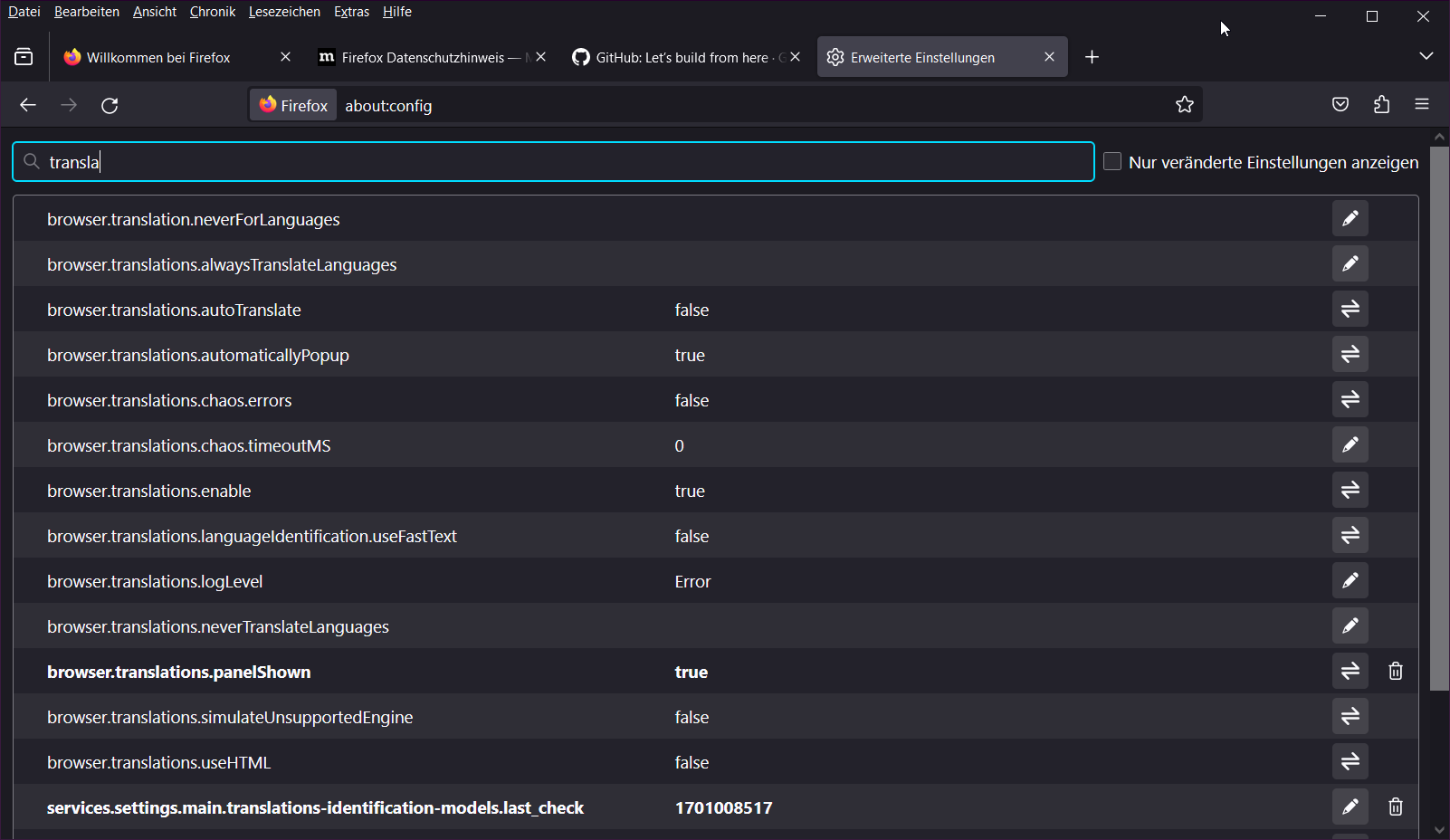Open a new tab with plus button
The width and height of the screenshot is (1450, 840).
(1092, 57)
